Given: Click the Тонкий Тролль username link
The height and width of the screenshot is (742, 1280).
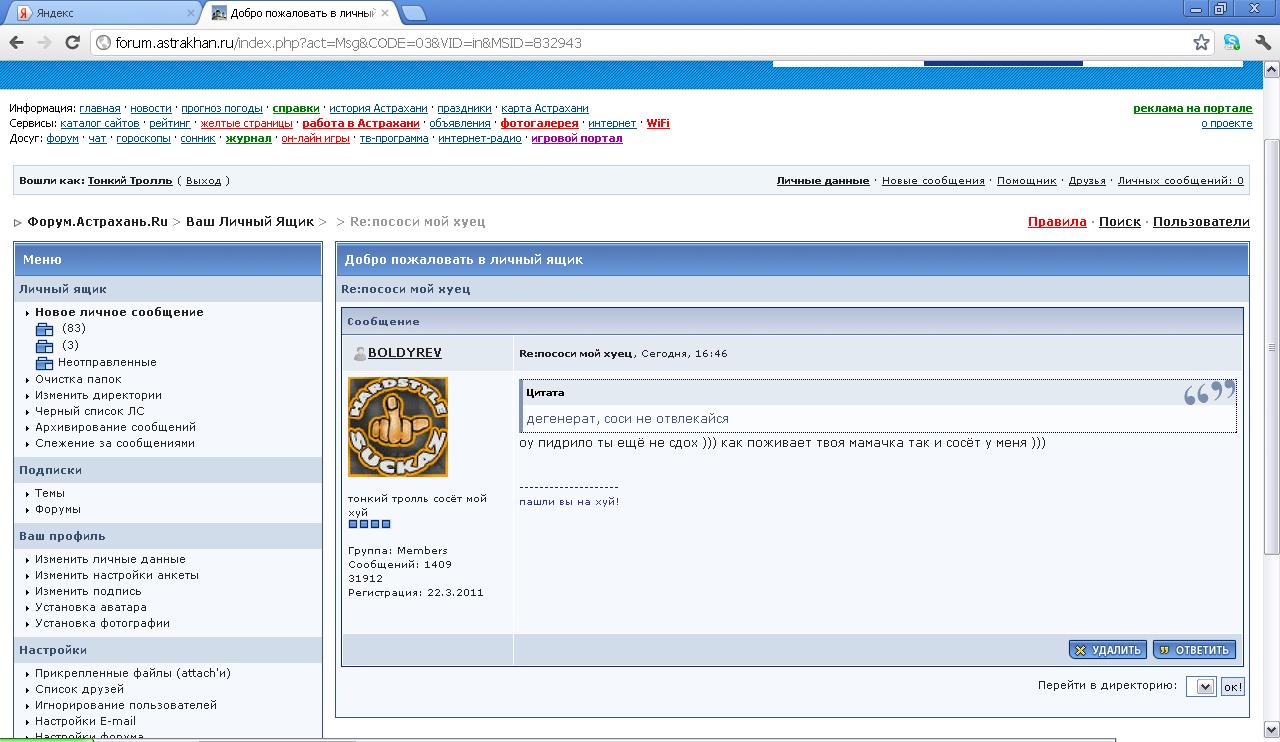Looking at the screenshot, I should pyautogui.click(x=130, y=181).
